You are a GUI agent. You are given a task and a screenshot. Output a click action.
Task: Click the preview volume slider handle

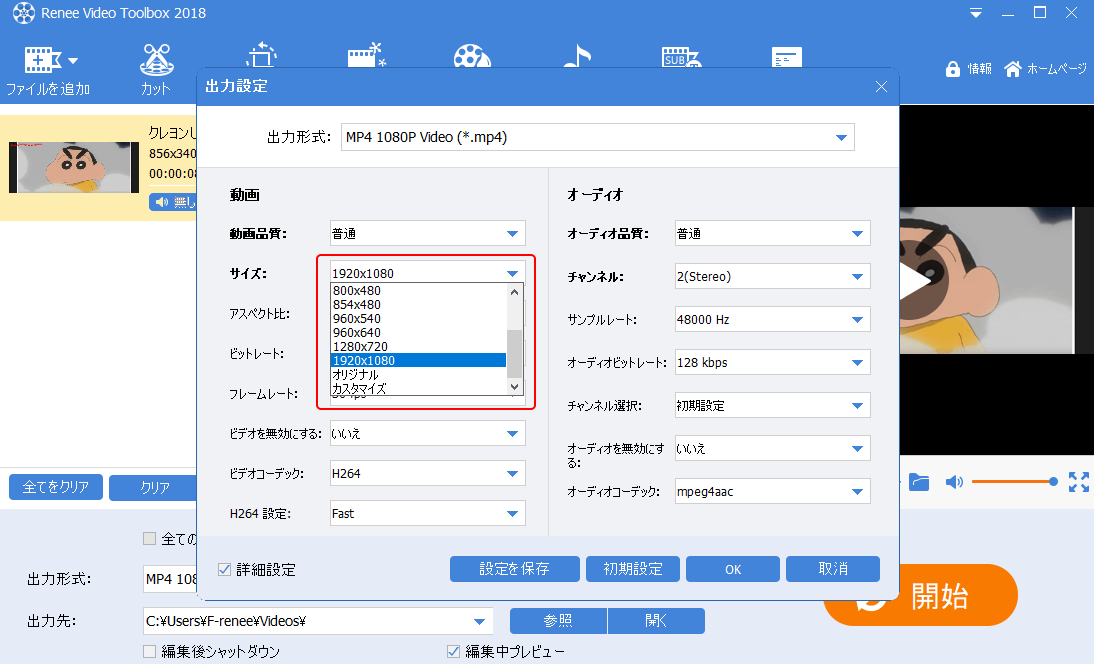coord(1053,481)
